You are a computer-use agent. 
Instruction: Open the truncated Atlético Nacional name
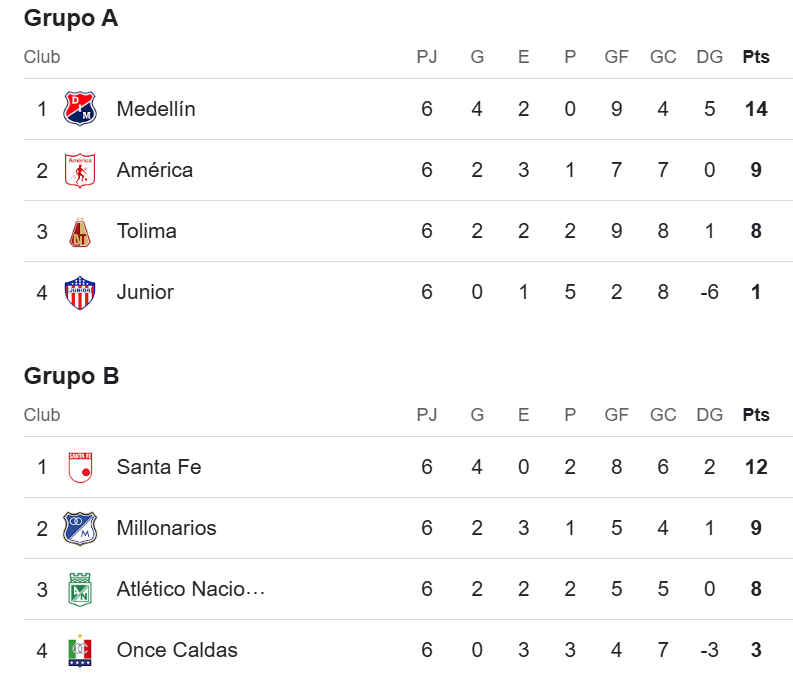point(191,589)
